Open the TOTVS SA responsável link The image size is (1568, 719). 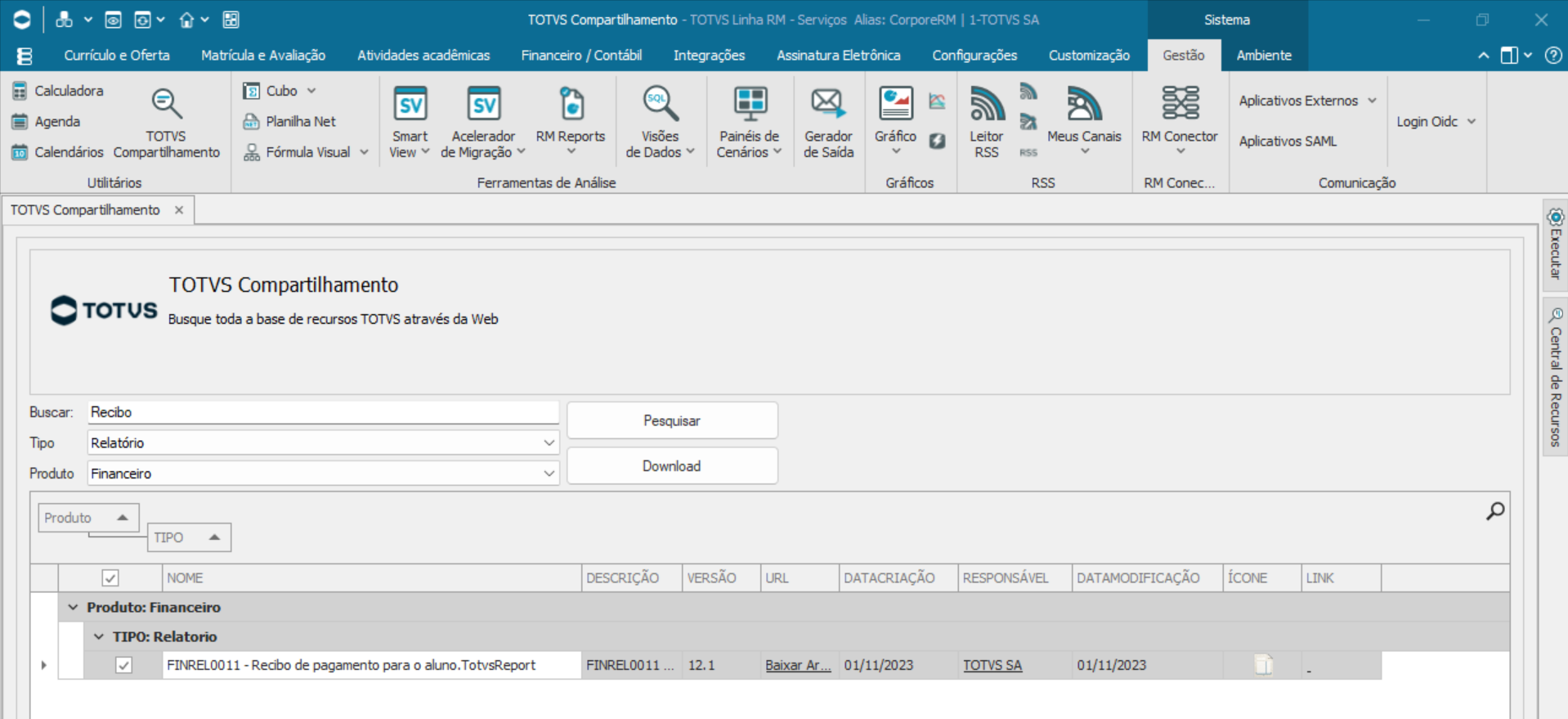(x=992, y=665)
